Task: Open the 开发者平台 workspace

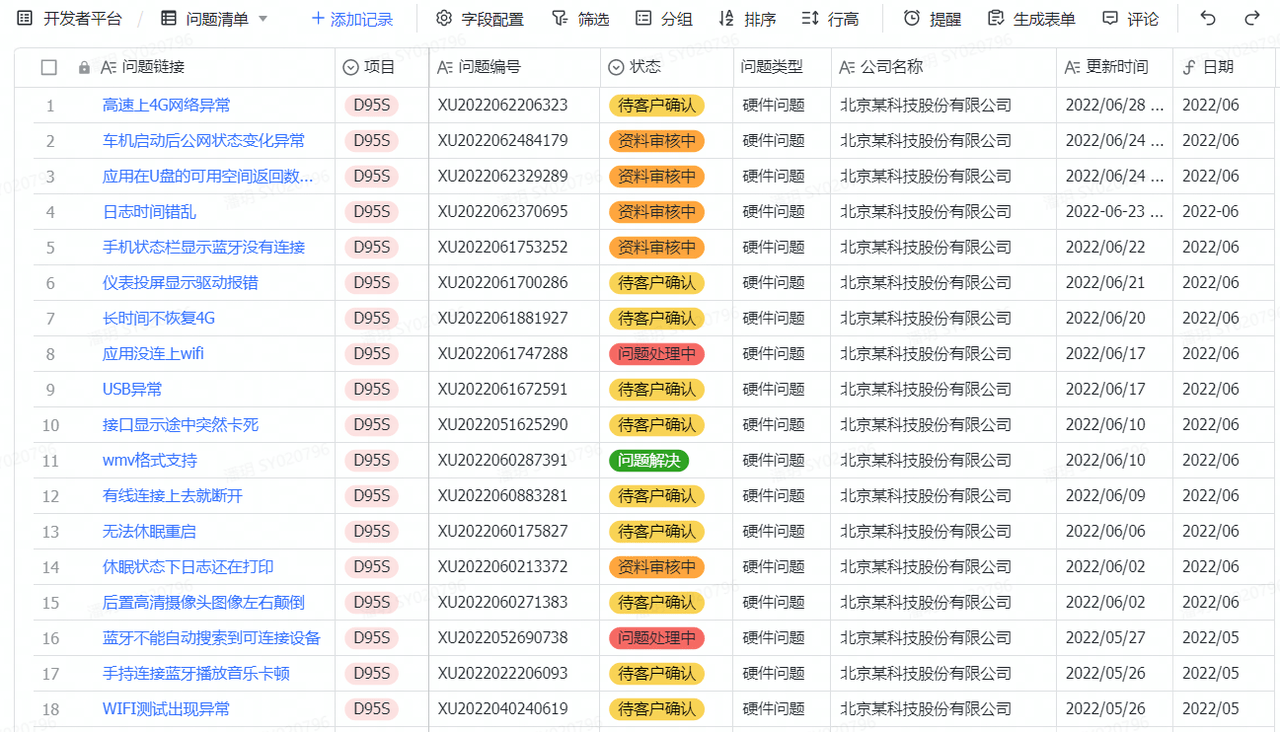Action: pyautogui.click(x=70, y=18)
